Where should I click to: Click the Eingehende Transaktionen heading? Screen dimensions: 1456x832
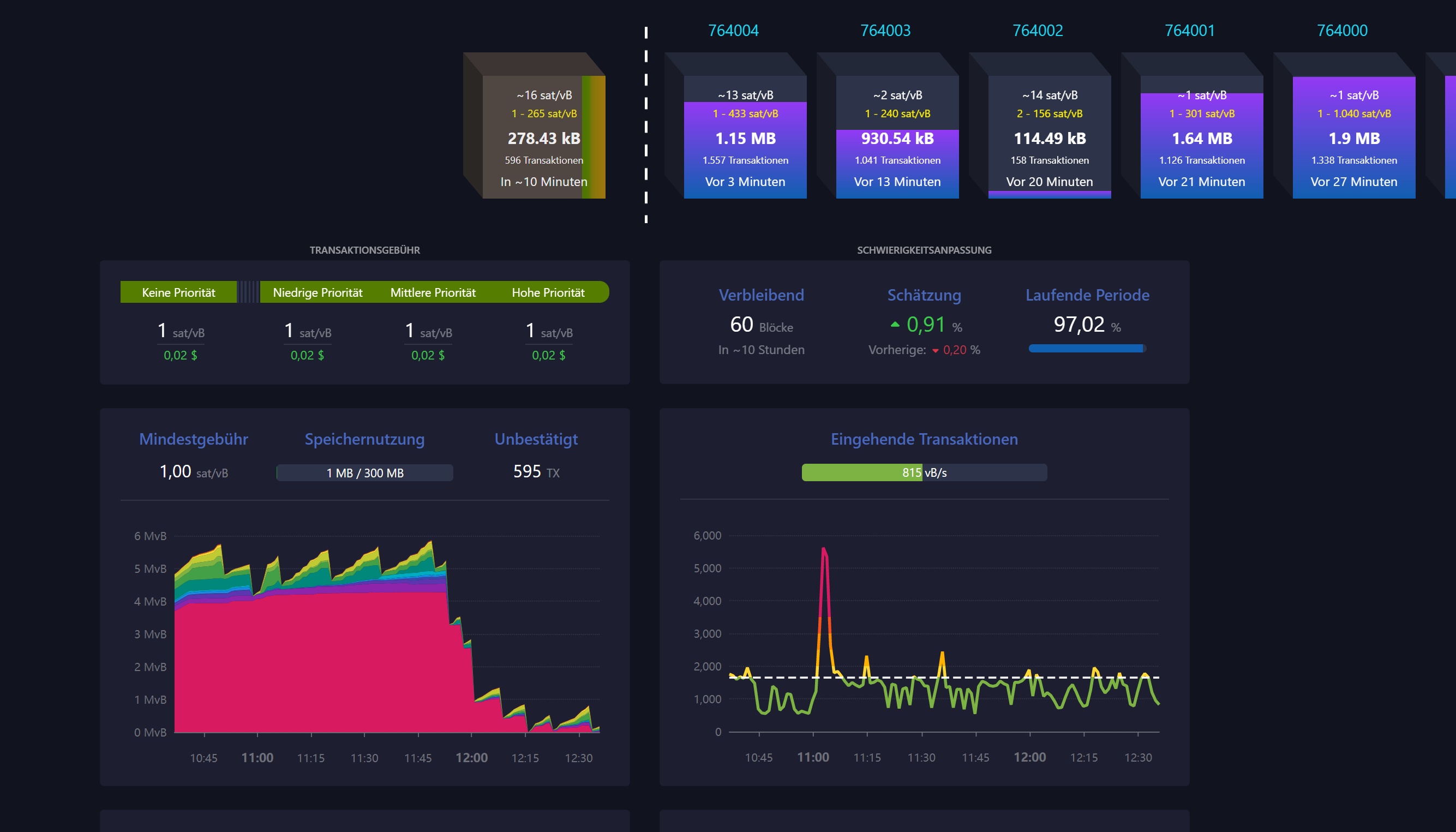[x=924, y=439]
